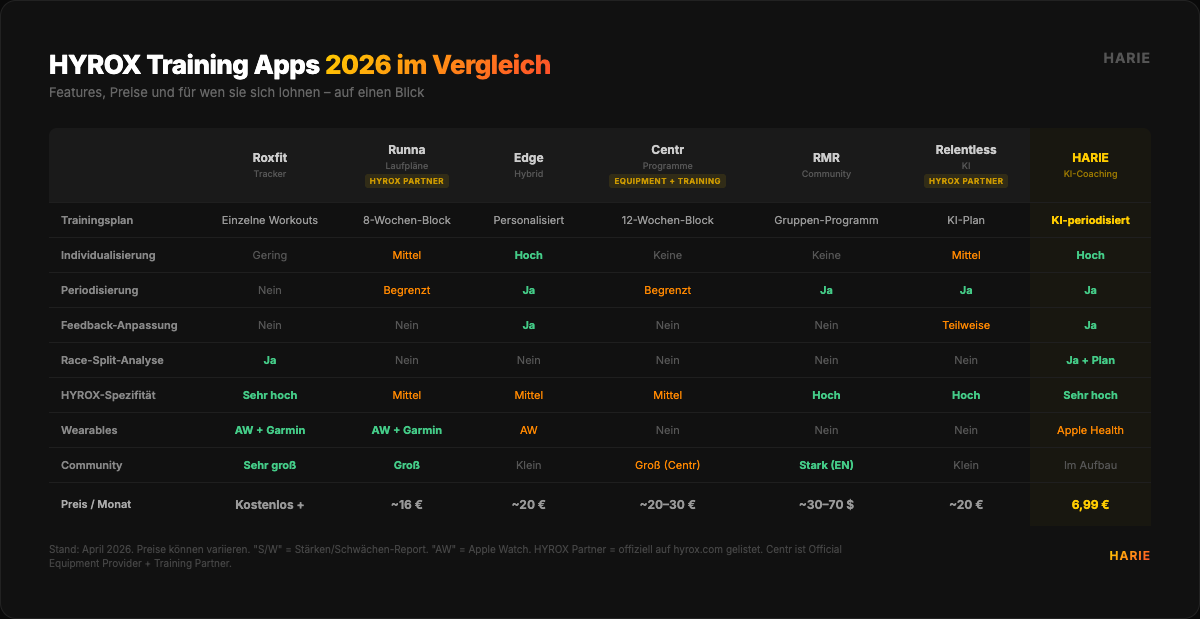The image size is (1200, 619).
Task: Click the EQUIPMENT + TRAINING badge under Centr
Action: tap(667, 181)
